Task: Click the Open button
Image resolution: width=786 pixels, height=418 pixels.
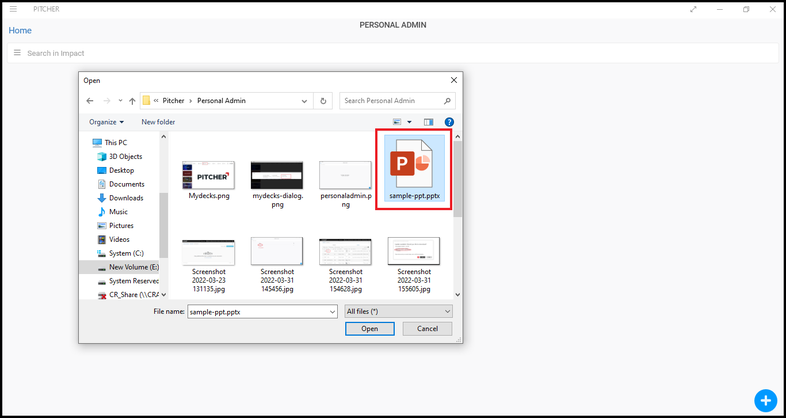Action: click(370, 329)
